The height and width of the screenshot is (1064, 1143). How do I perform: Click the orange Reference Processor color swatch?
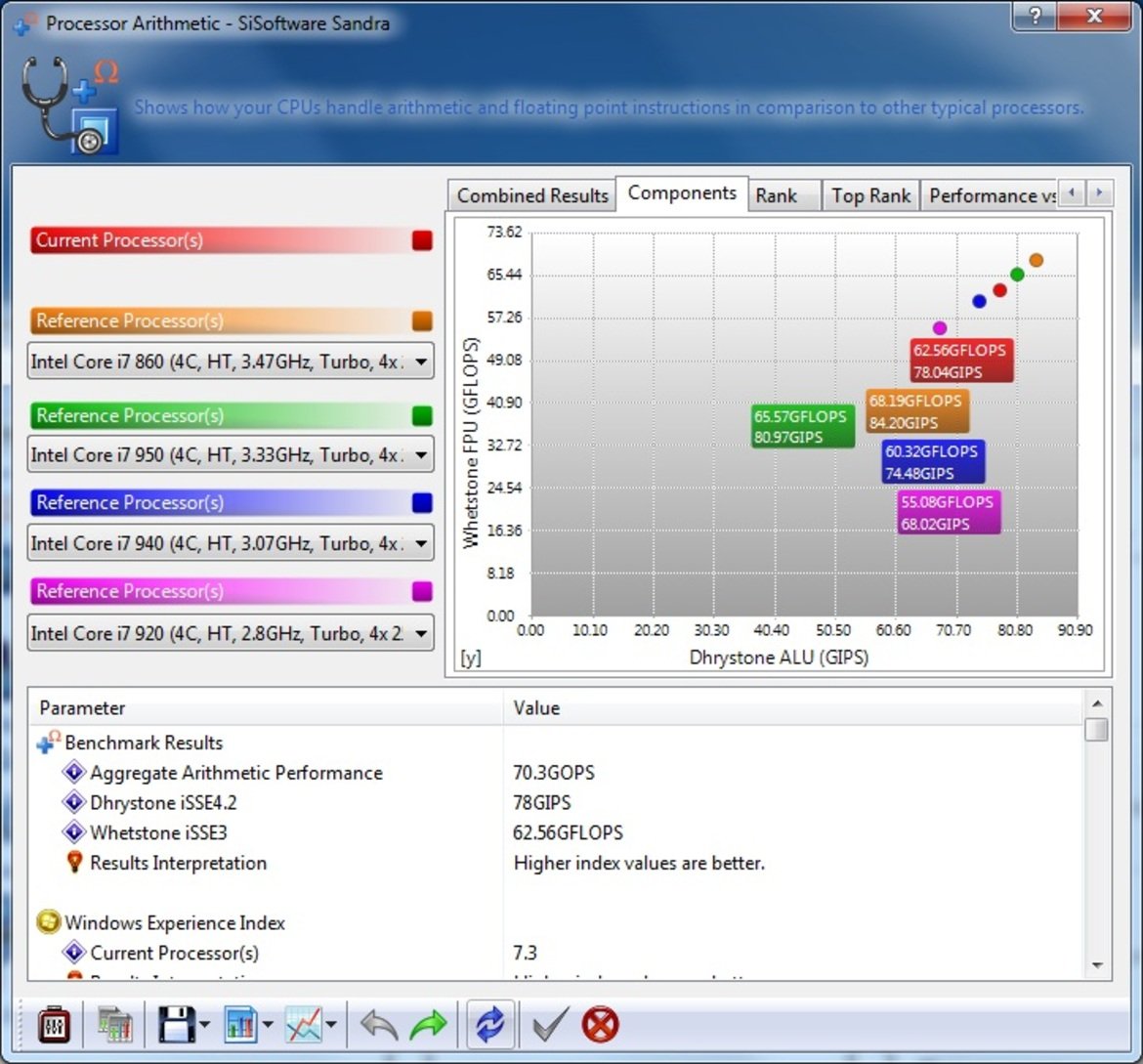[422, 320]
